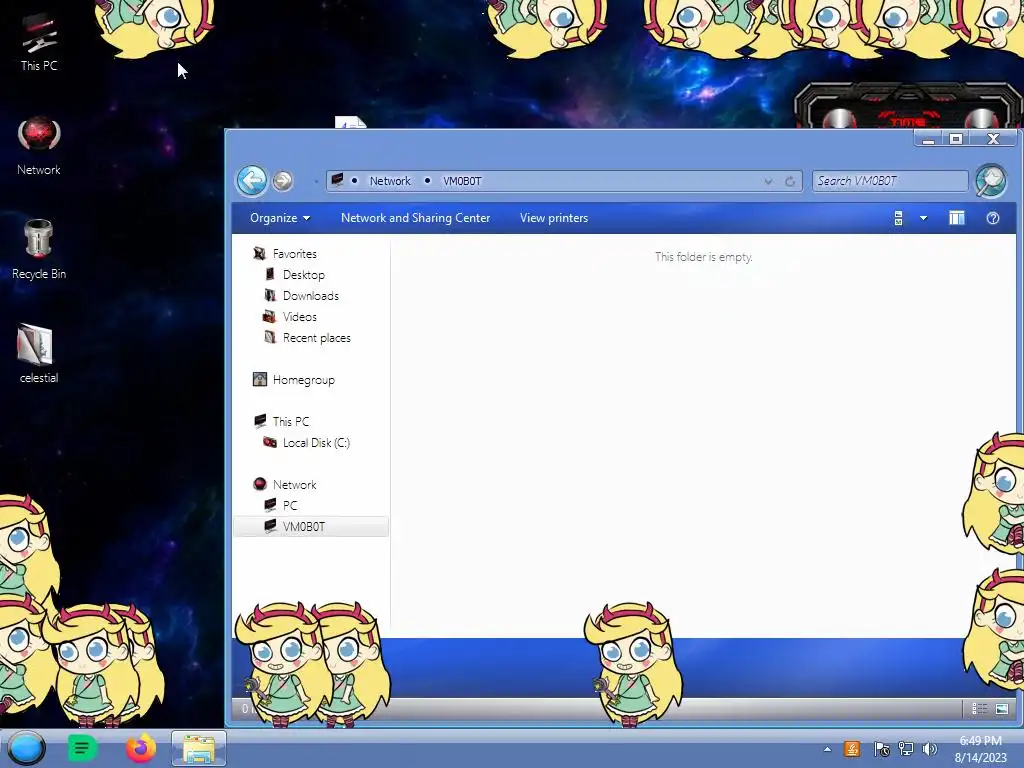Image resolution: width=1024 pixels, height=768 pixels.
Task: Open the Organize menu
Action: coord(280,218)
